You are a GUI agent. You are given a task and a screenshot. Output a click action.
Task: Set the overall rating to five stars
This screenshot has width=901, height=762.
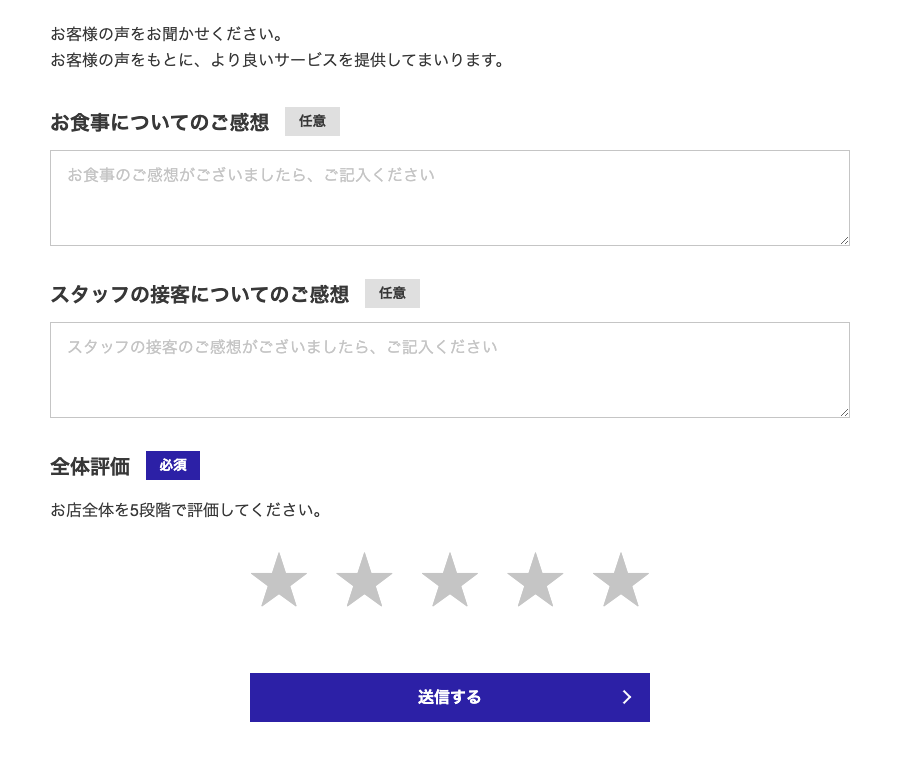pos(621,581)
